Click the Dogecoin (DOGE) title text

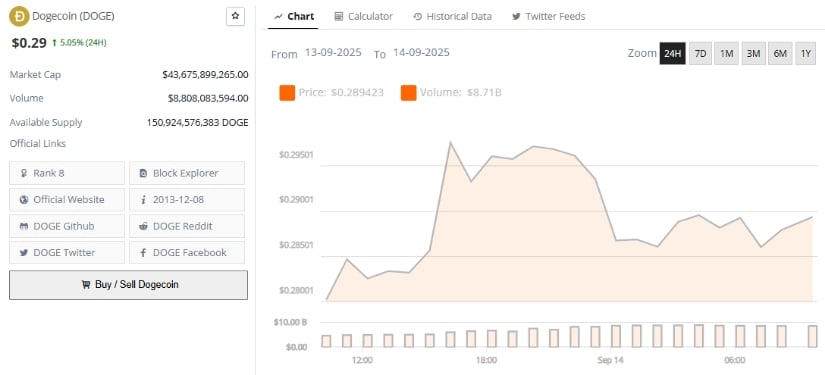73,16
